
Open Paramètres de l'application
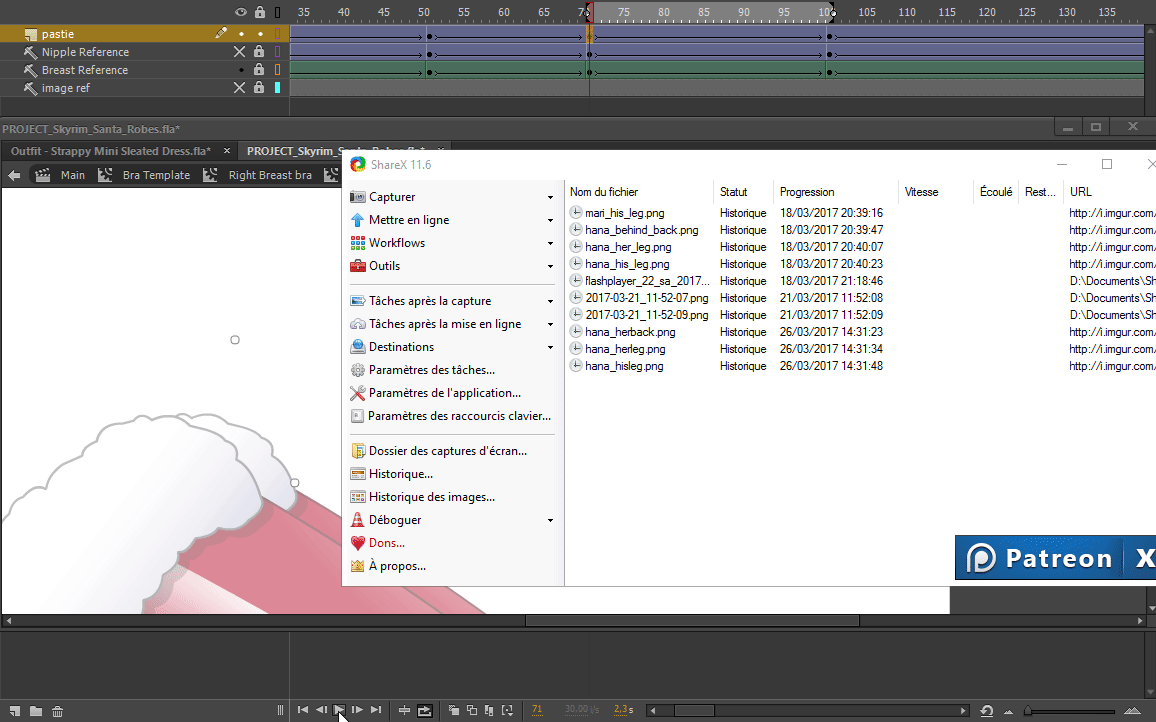[x=444, y=393]
